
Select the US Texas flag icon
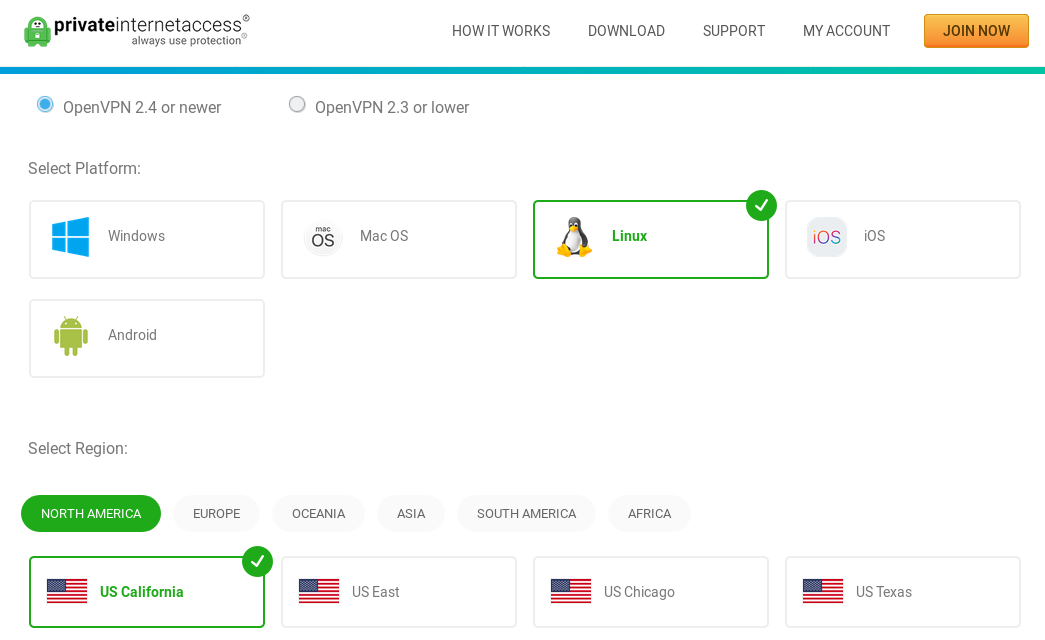tap(823, 592)
